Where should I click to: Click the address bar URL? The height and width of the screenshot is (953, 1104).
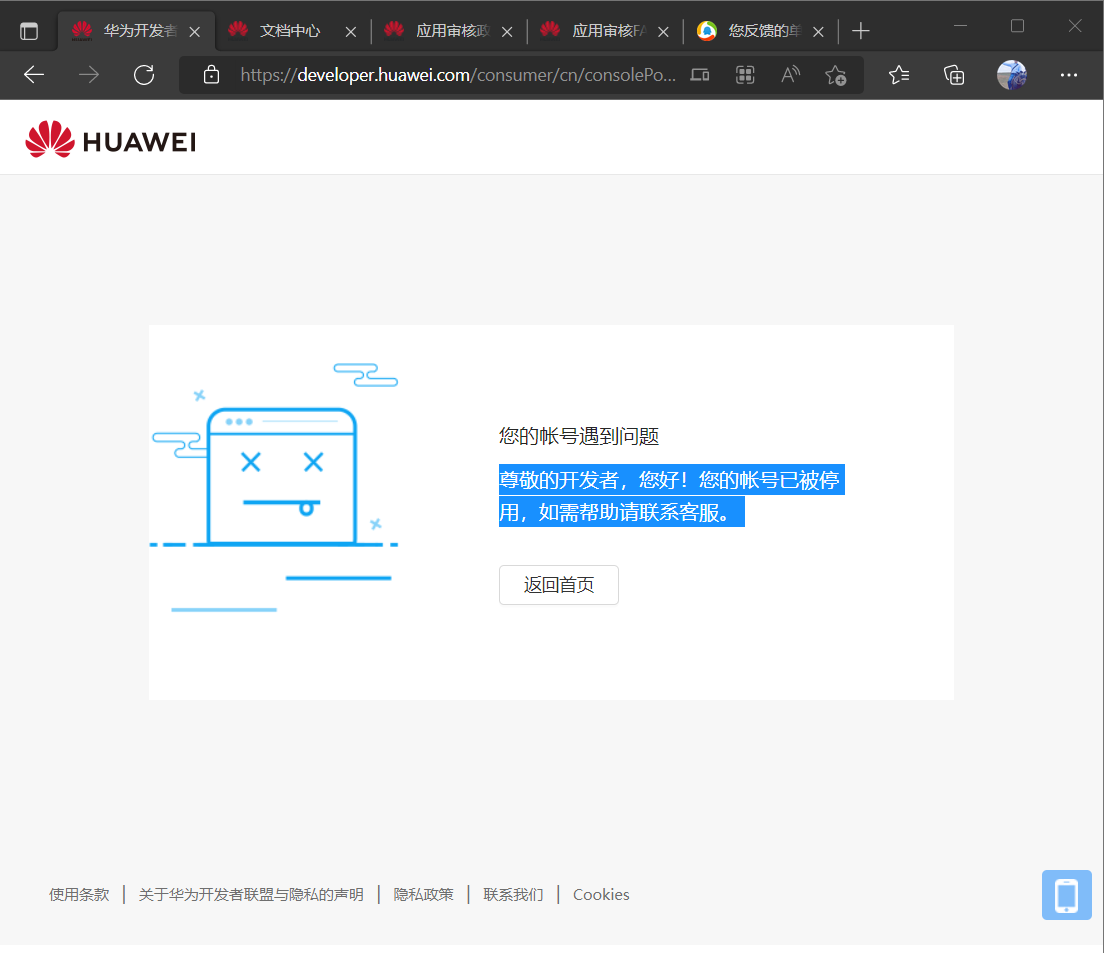(458, 75)
